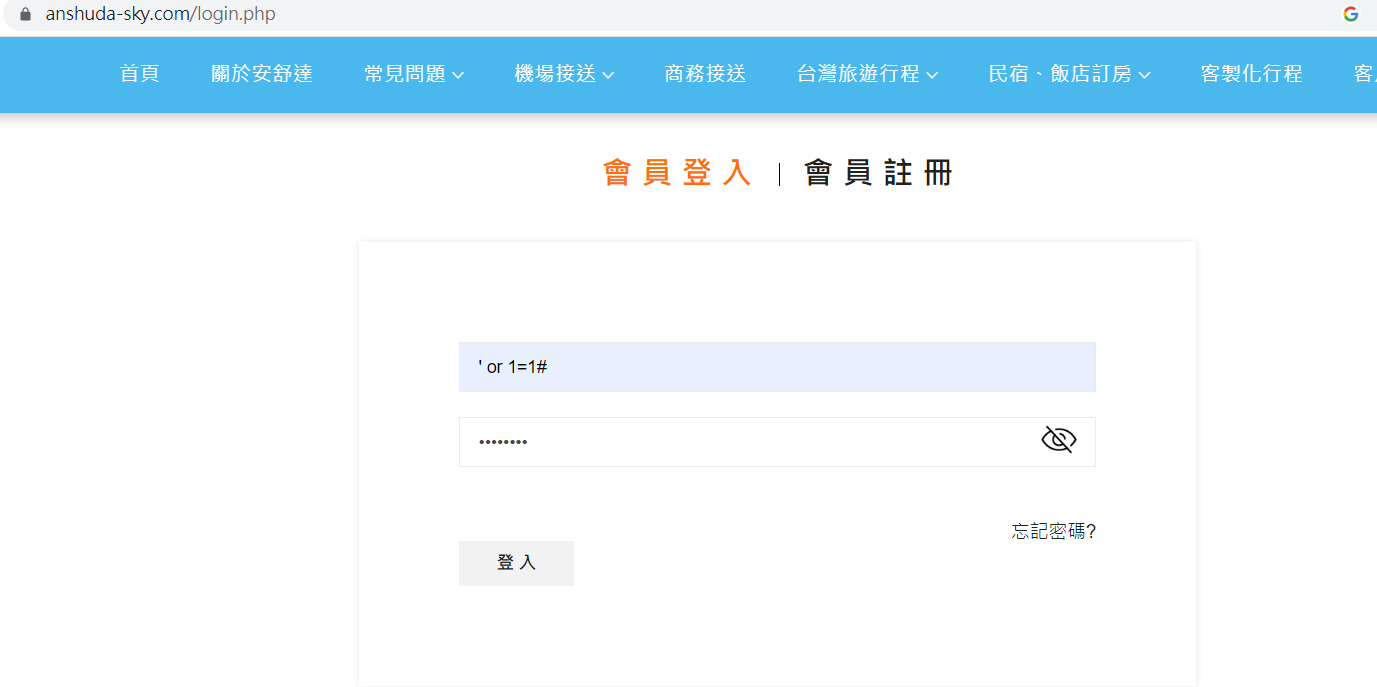1377x687 pixels.
Task: Open 商務接送 menu item
Action: 705,74
